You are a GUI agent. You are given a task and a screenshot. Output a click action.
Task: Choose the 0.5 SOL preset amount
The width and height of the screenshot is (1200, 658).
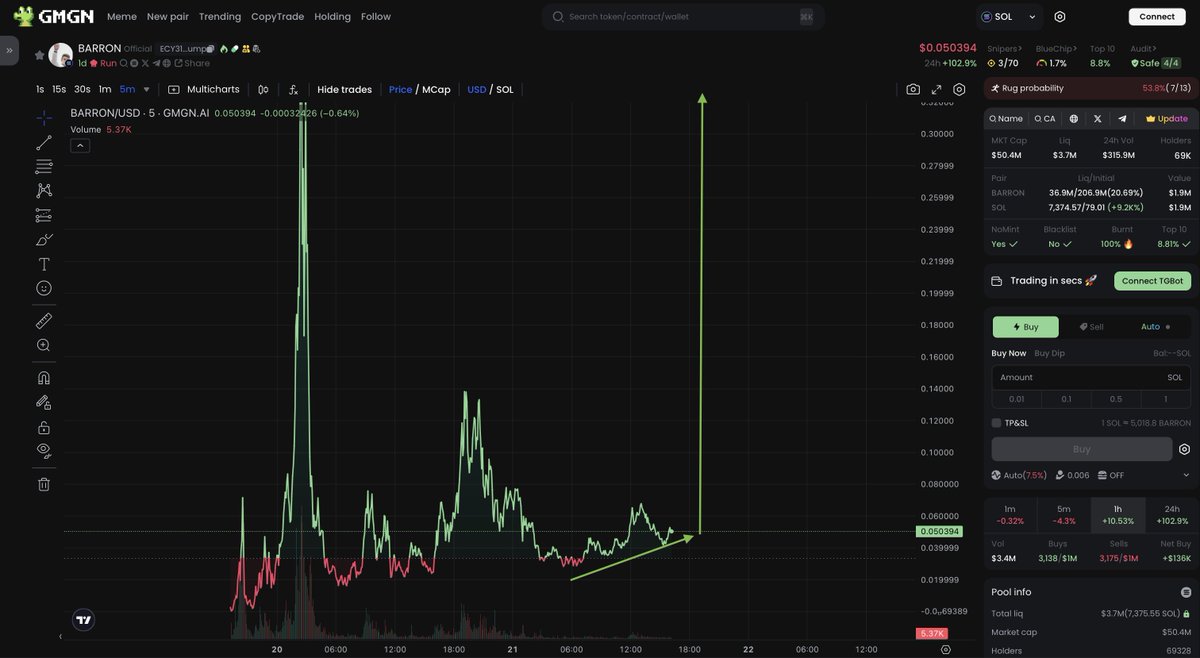1116,399
